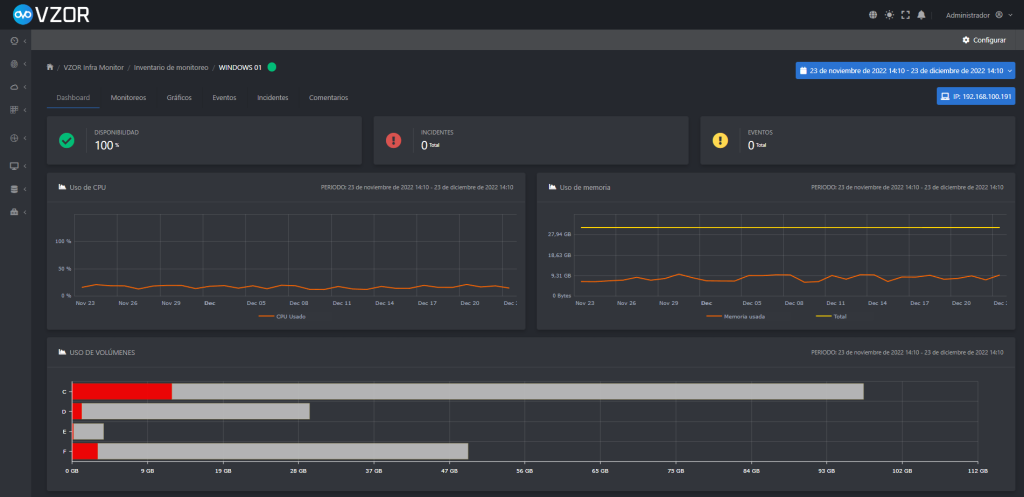Click the gray free segment of volume D
The height and width of the screenshot is (497, 1024).
[x=195, y=411]
